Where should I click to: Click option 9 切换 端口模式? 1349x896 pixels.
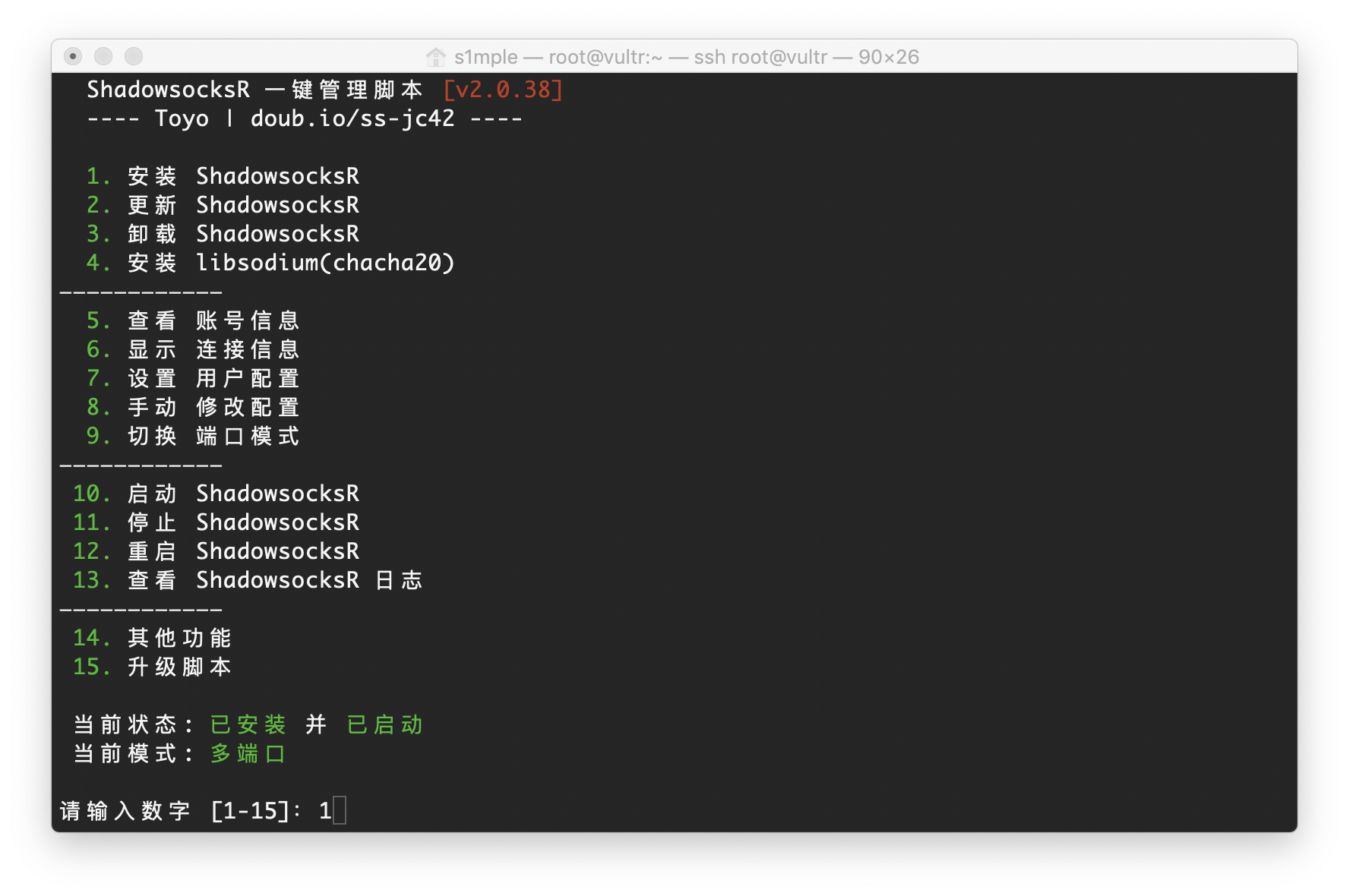[x=193, y=436]
